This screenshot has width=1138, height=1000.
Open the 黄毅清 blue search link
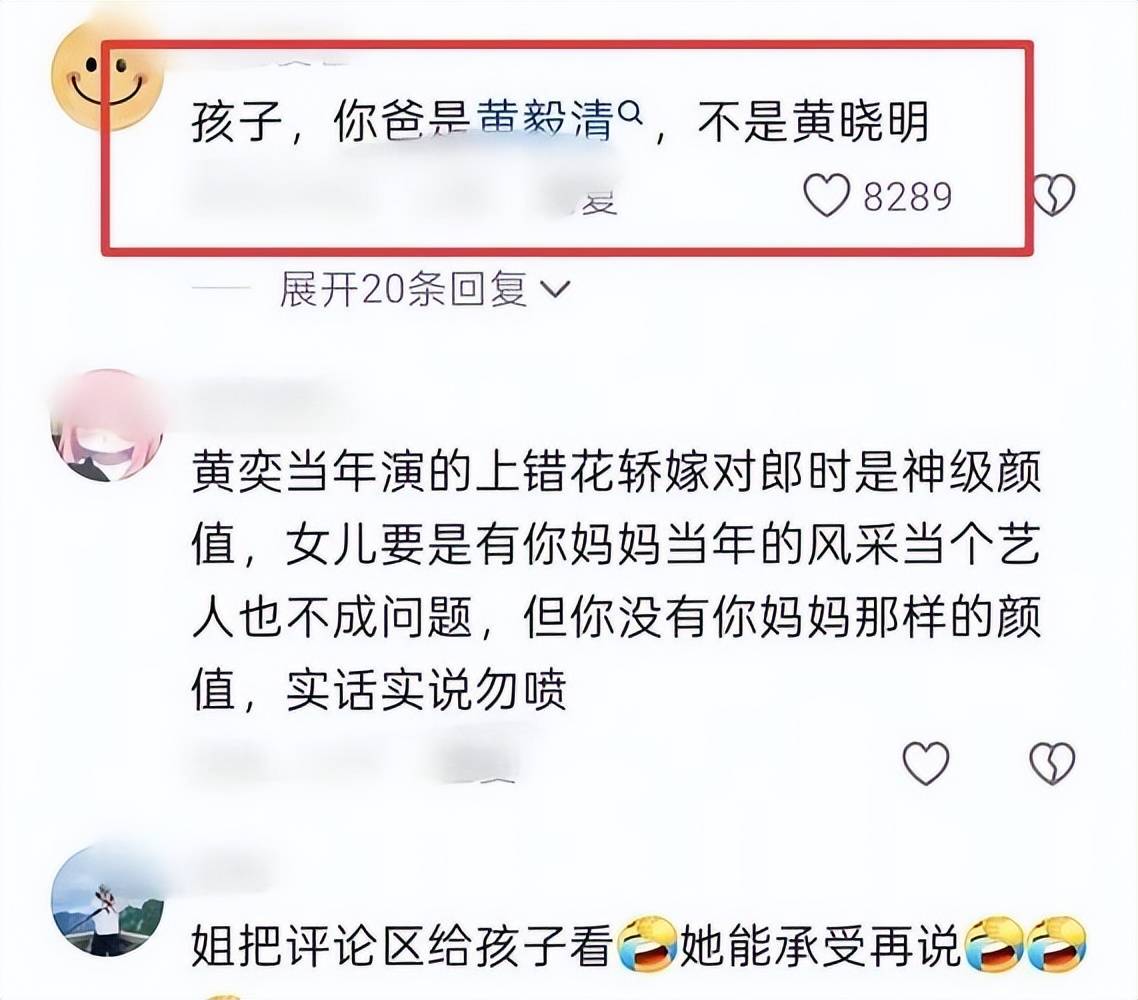pyautogui.click(x=545, y=120)
